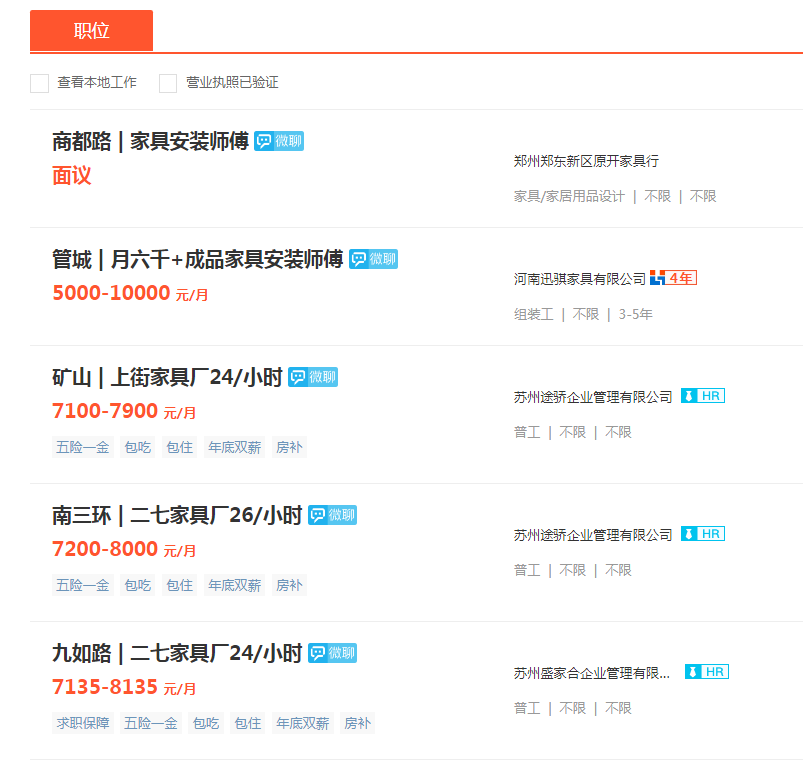Image resolution: width=803 pixels, height=769 pixels.
Task: Check the 营业执照已验证 filter
Action: click(x=168, y=83)
